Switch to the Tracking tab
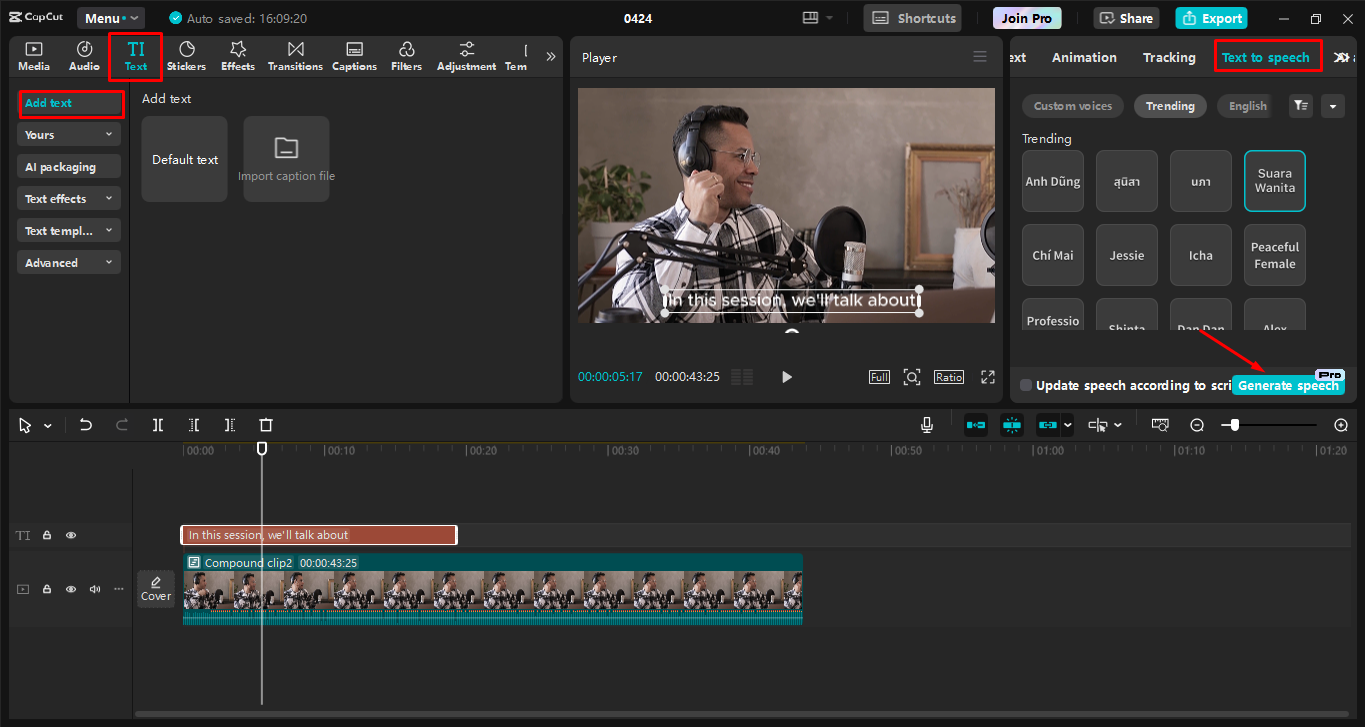 (x=1169, y=57)
